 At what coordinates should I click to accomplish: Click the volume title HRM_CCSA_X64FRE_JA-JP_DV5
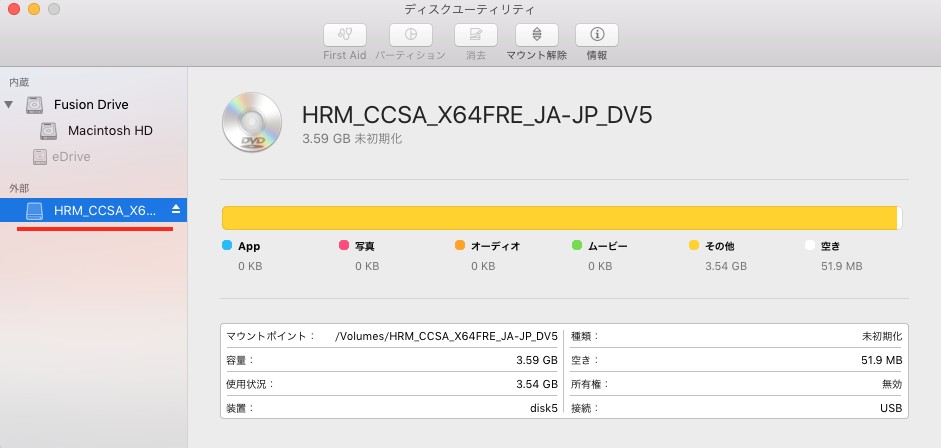[x=477, y=115]
